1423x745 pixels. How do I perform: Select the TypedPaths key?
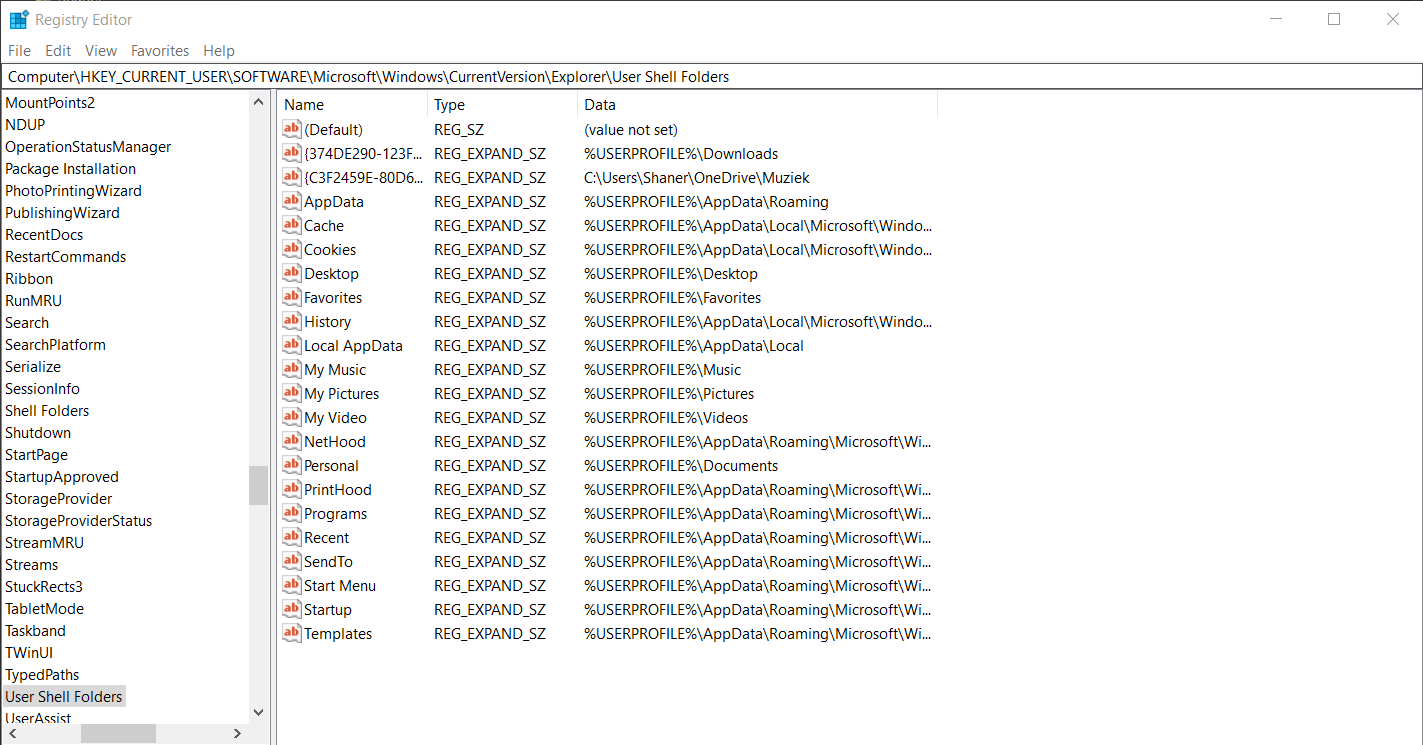(42, 674)
